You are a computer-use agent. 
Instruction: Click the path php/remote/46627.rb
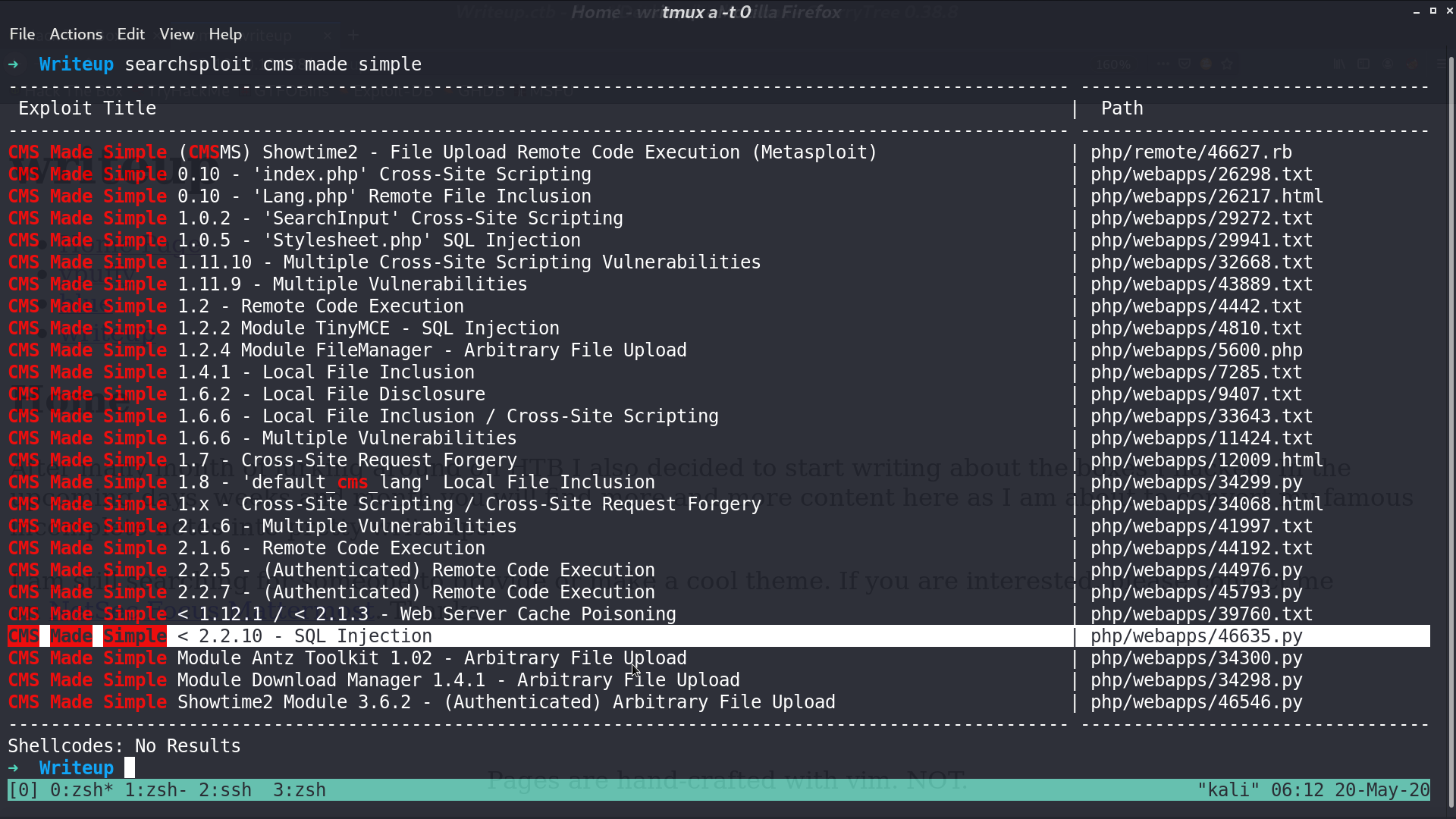1191,152
